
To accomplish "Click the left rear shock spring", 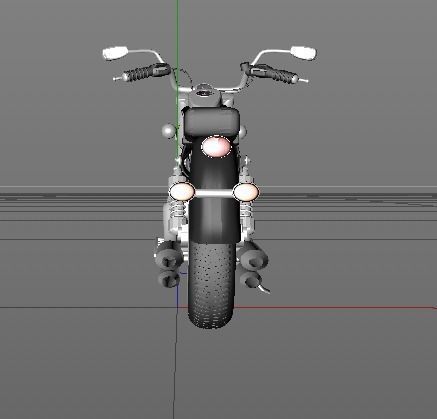I will click(x=178, y=209).
